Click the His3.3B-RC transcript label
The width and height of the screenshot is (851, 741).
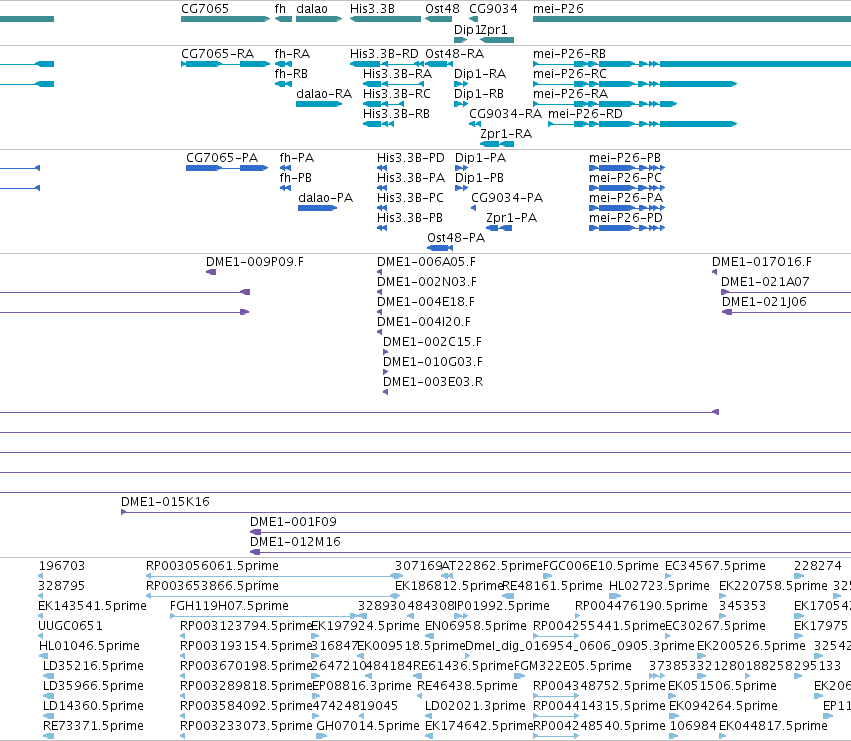[x=397, y=94]
